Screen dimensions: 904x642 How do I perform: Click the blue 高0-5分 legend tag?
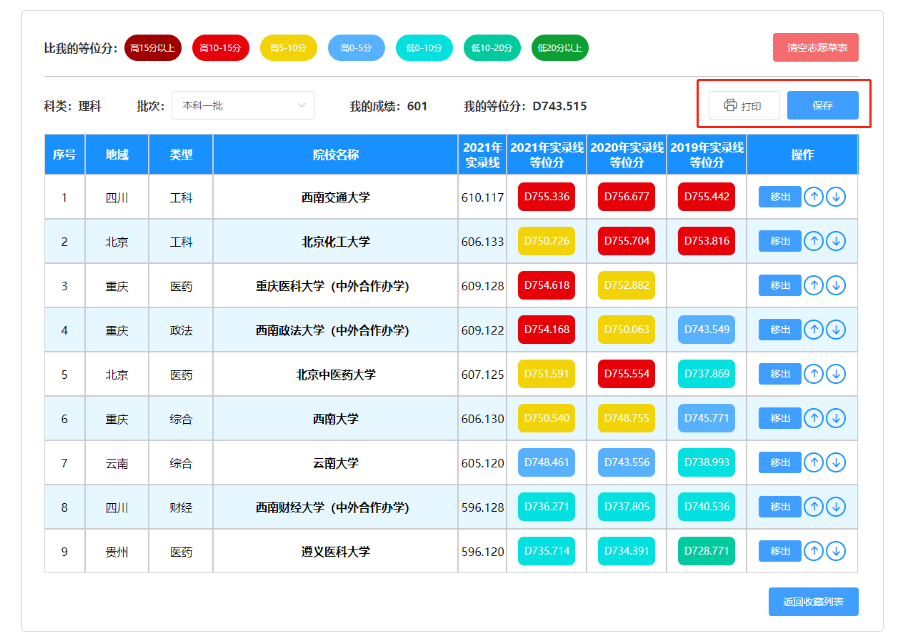pos(356,48)
